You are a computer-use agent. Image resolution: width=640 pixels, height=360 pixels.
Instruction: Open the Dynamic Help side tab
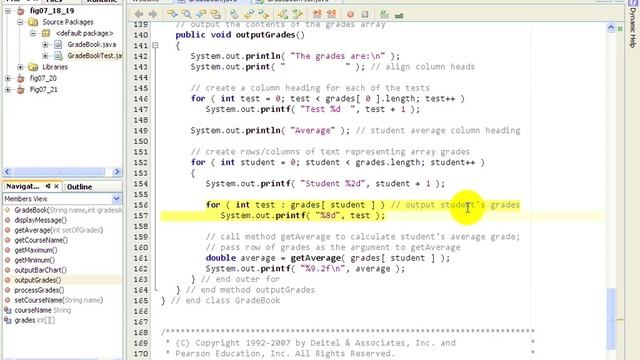click(x=632, y=27)
